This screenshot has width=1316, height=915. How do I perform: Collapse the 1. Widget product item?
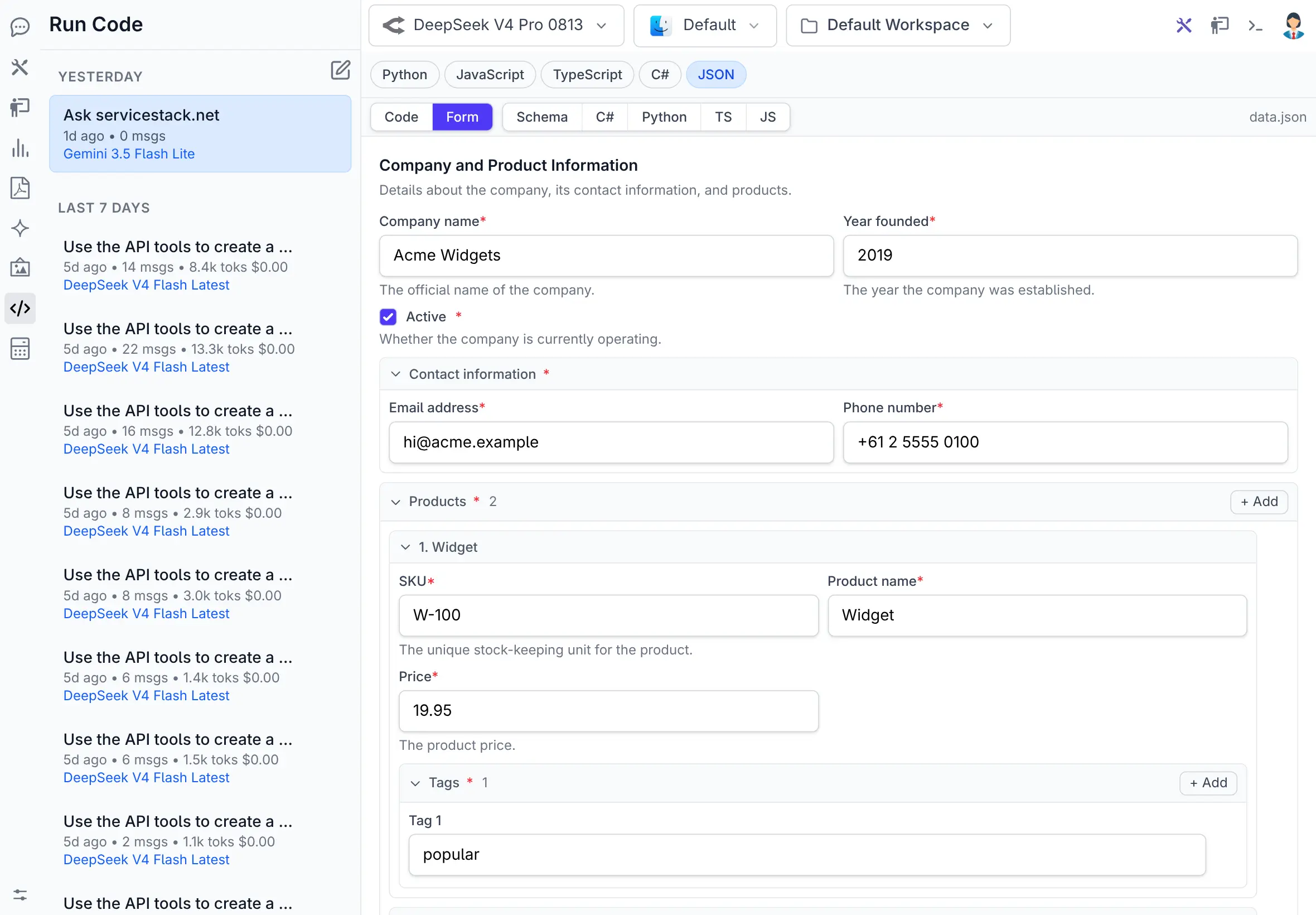click(x=405, y=547)
